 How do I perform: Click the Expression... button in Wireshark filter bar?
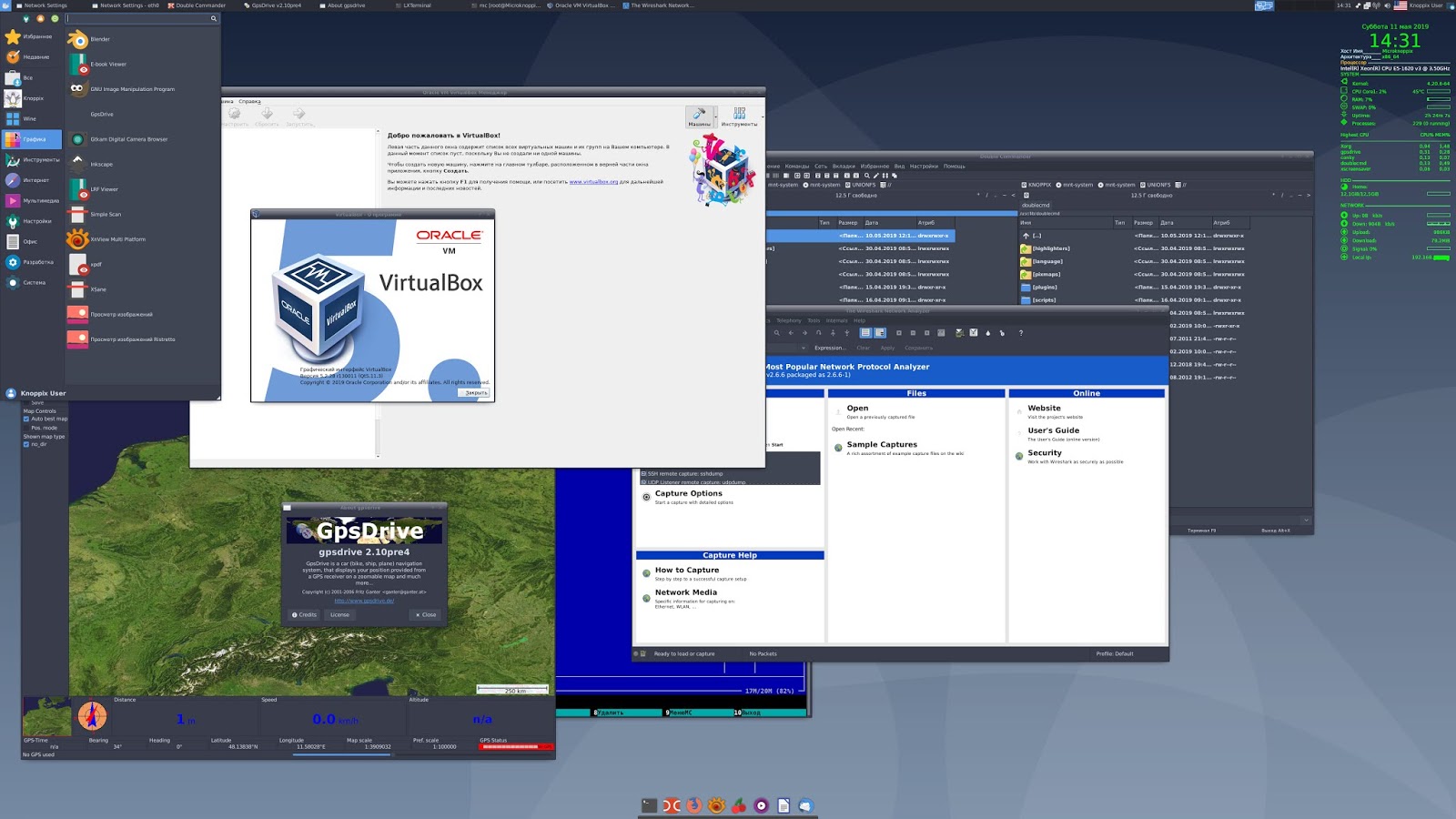tap(830, 348)
